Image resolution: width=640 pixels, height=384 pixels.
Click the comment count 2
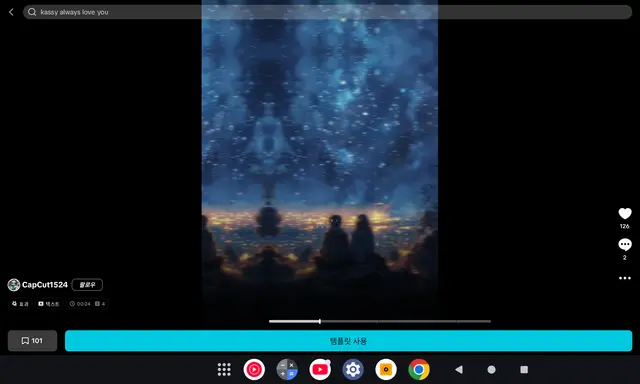(x=624, y=257)
